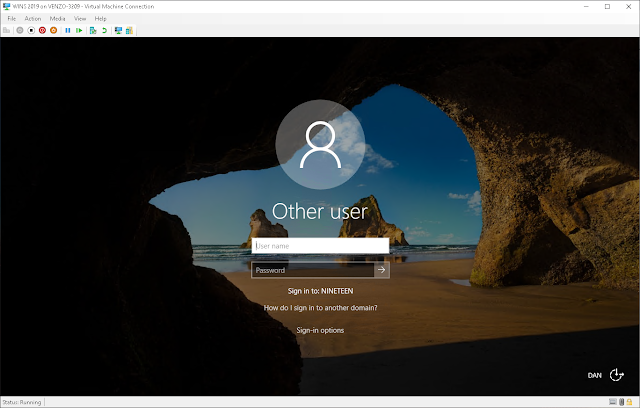This screenshot has height=408, width=640.
Task: Click the Enhanced Session monitor icon
Action: click(x=118, y=31)
